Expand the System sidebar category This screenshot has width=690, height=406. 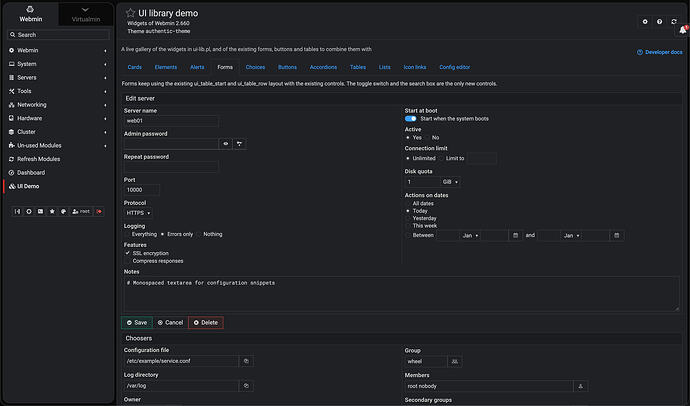point(58,64)
